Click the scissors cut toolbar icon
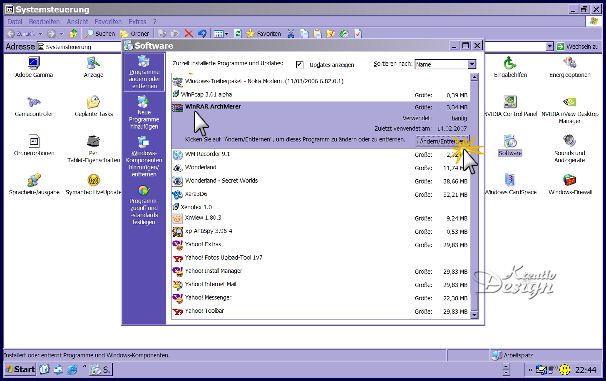Screen dimensions: 606x381 point(291,34)
